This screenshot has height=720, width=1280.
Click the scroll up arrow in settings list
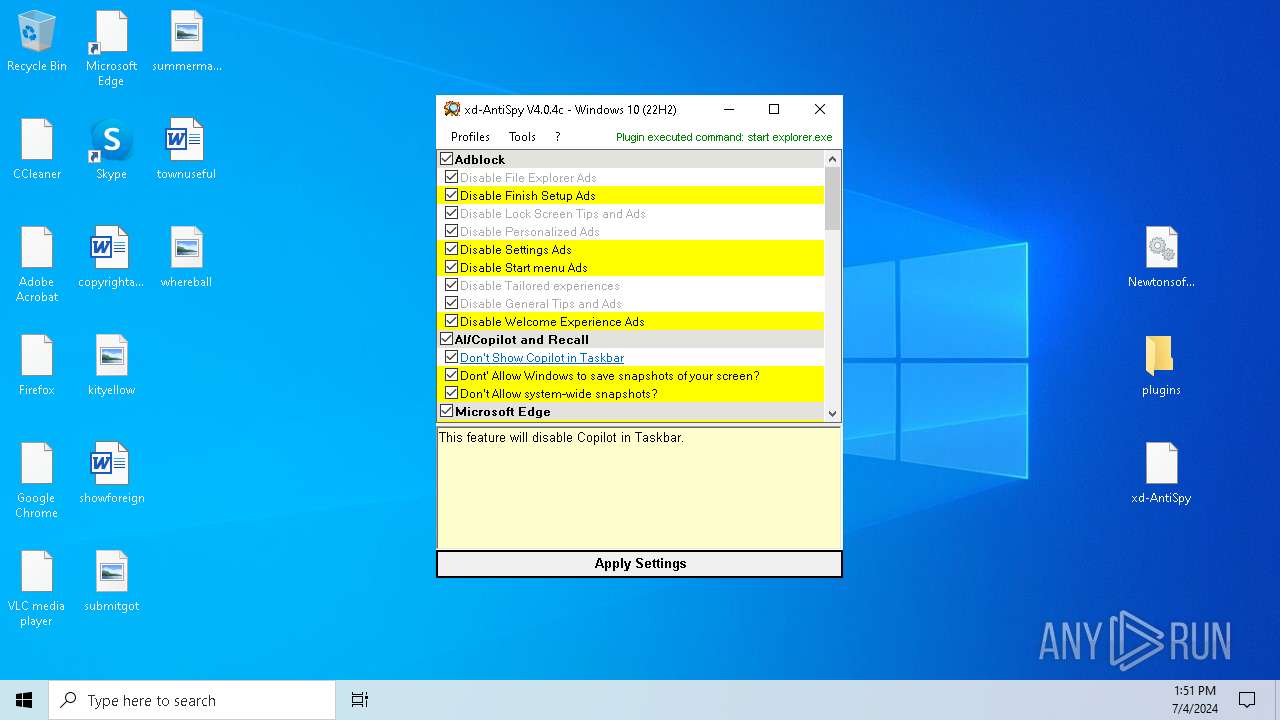point(832,159)
